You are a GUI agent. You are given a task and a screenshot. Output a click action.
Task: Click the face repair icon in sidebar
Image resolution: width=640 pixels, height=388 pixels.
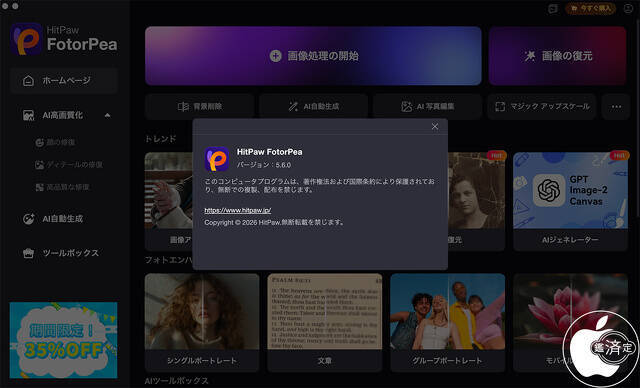click(40, 142)
